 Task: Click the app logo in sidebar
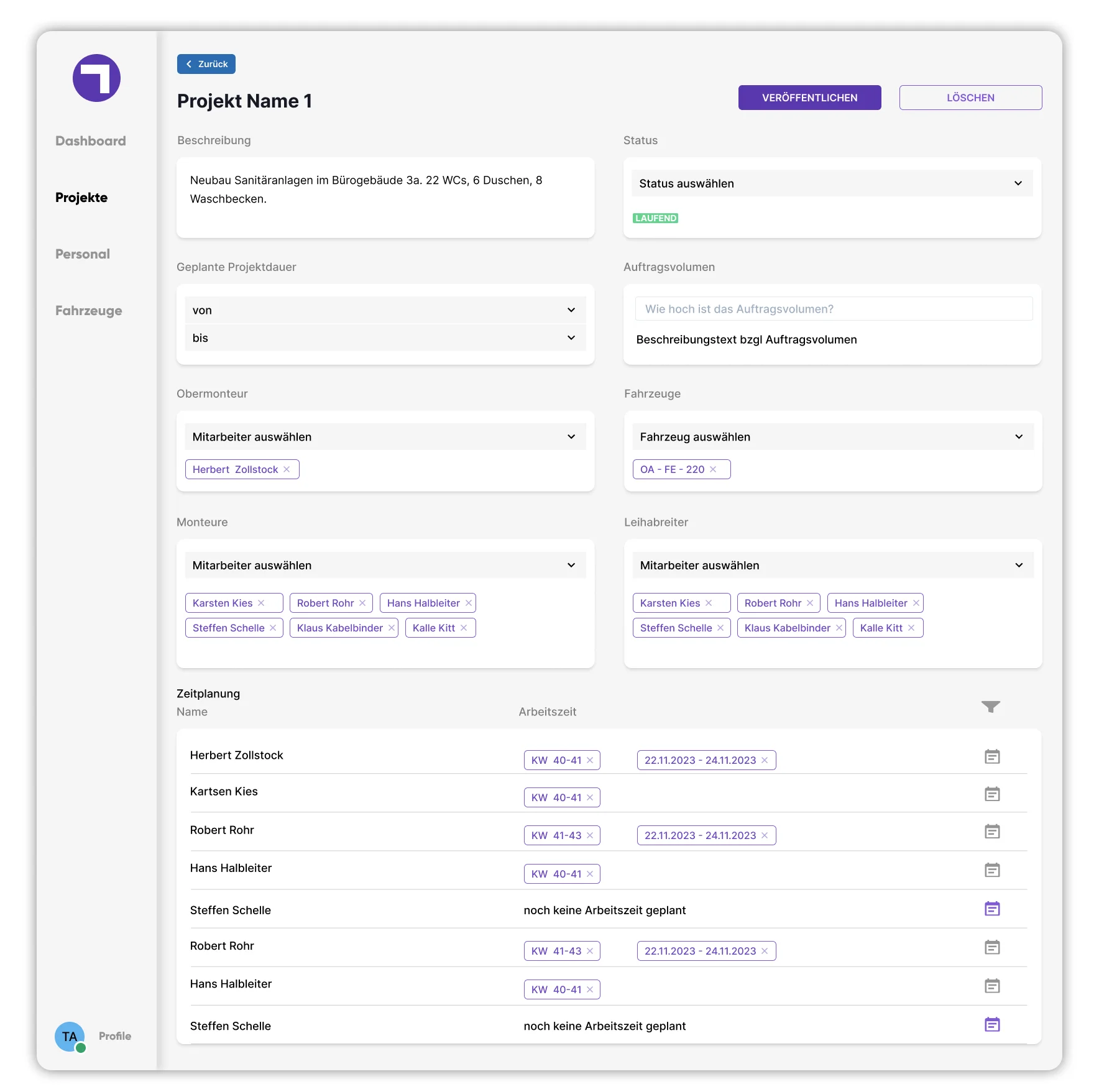pyautogui.click(x=96, y=78)
